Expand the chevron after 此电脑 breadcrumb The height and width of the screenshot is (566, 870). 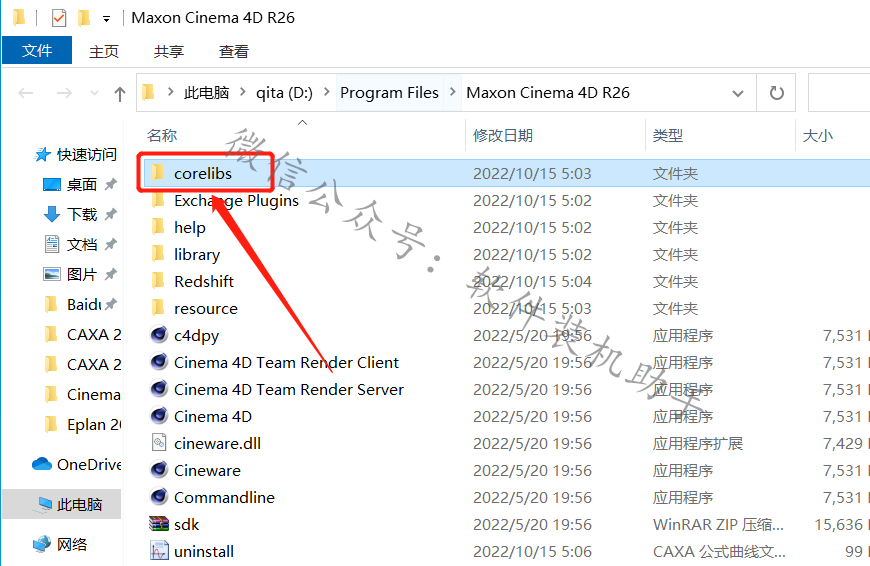[x=242, y=92]
